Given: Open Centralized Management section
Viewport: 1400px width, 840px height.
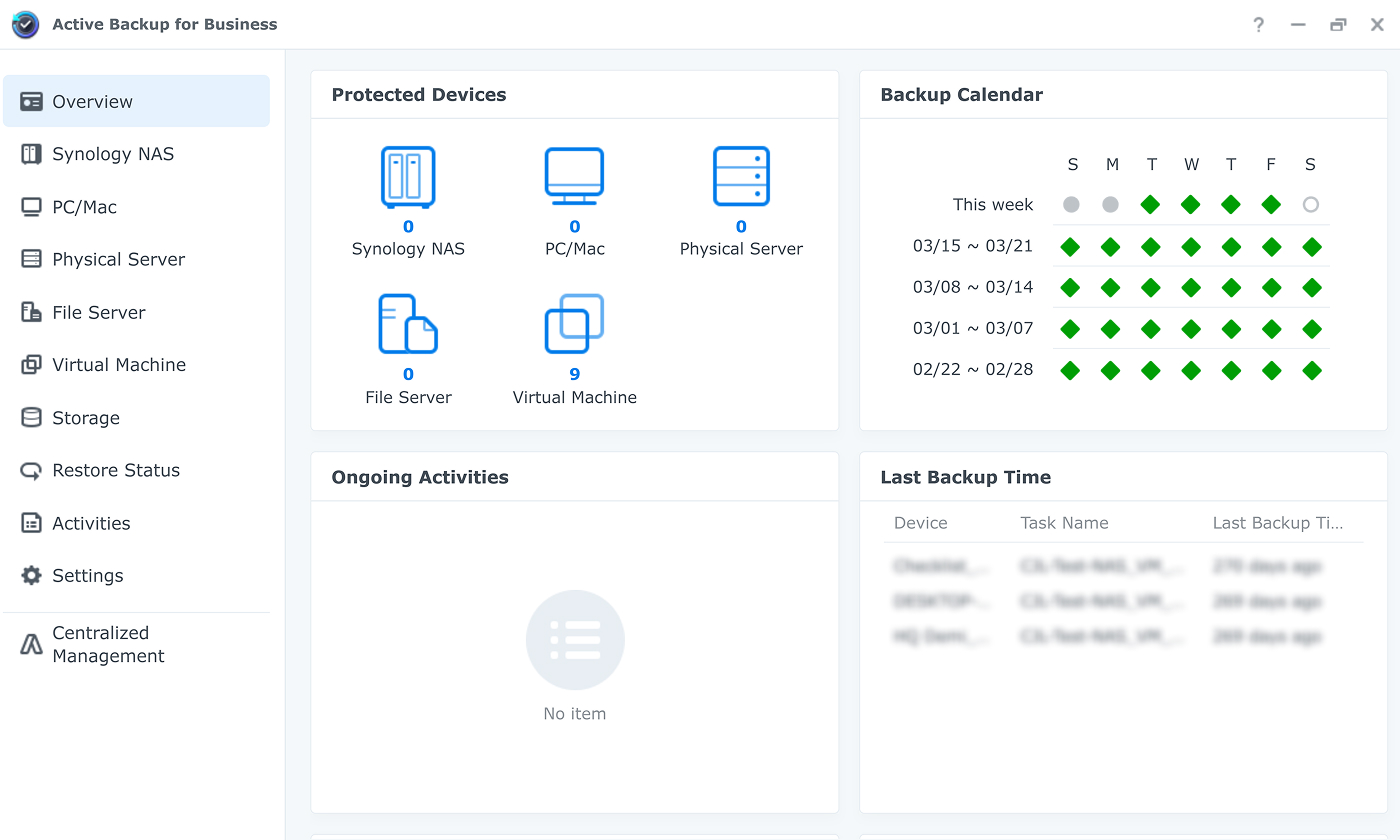Looking at the screenshot, I should (x=108, y=645).
